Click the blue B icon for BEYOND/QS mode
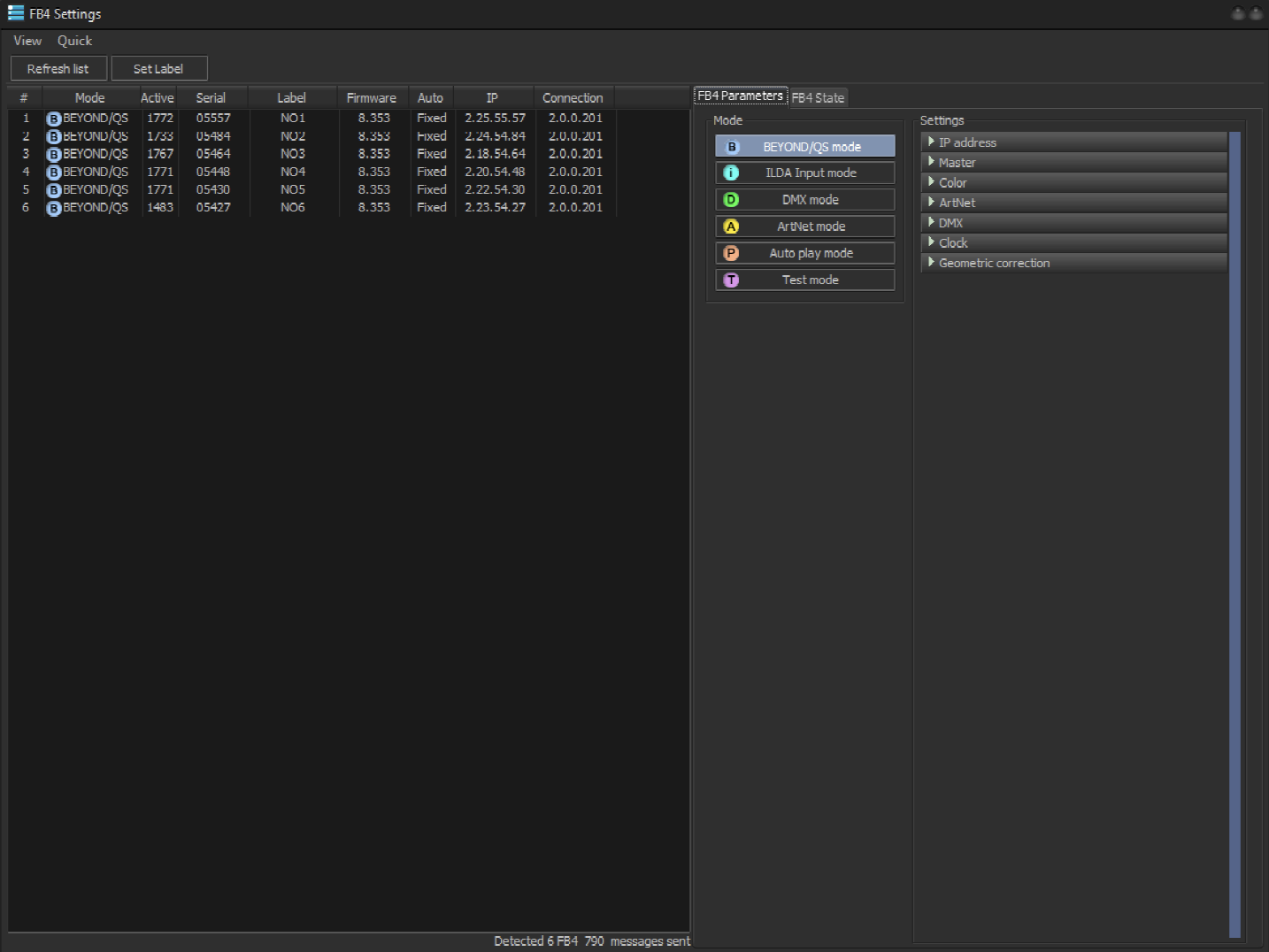This screenshot has height=952, width=1269. click(x=732, y=147)
